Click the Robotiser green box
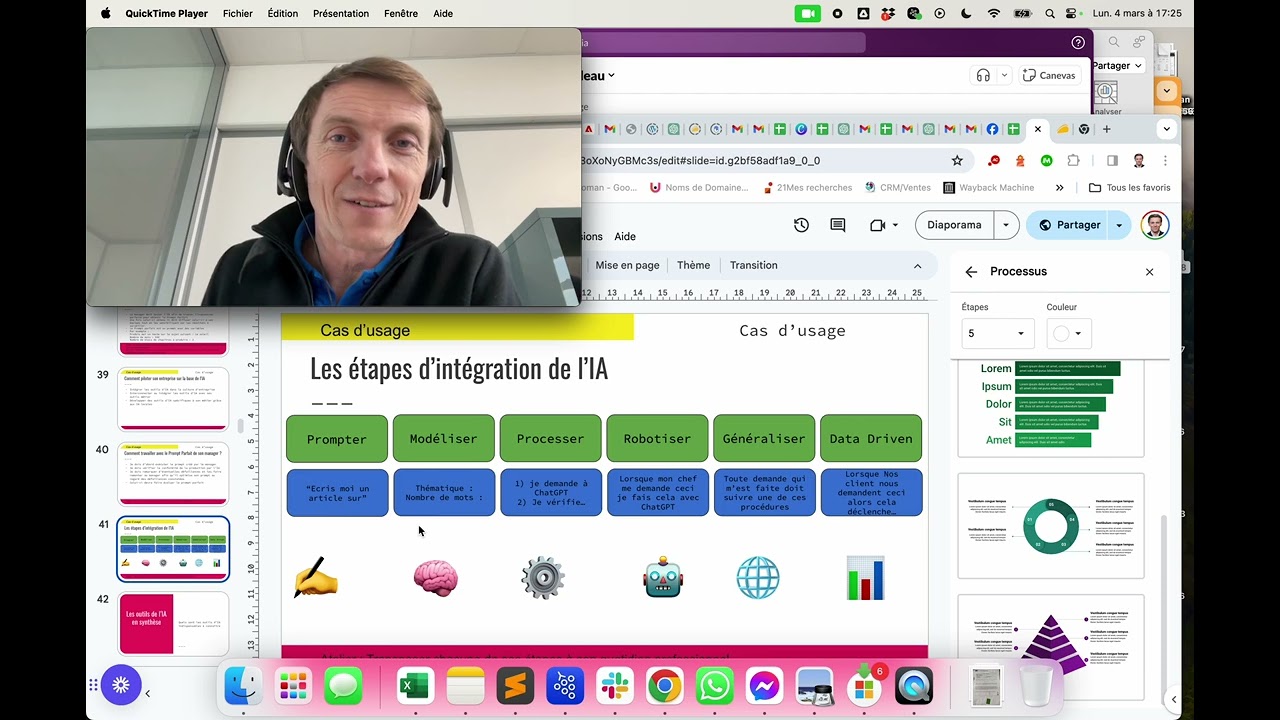1280x720 pixels. pos(657,438)
